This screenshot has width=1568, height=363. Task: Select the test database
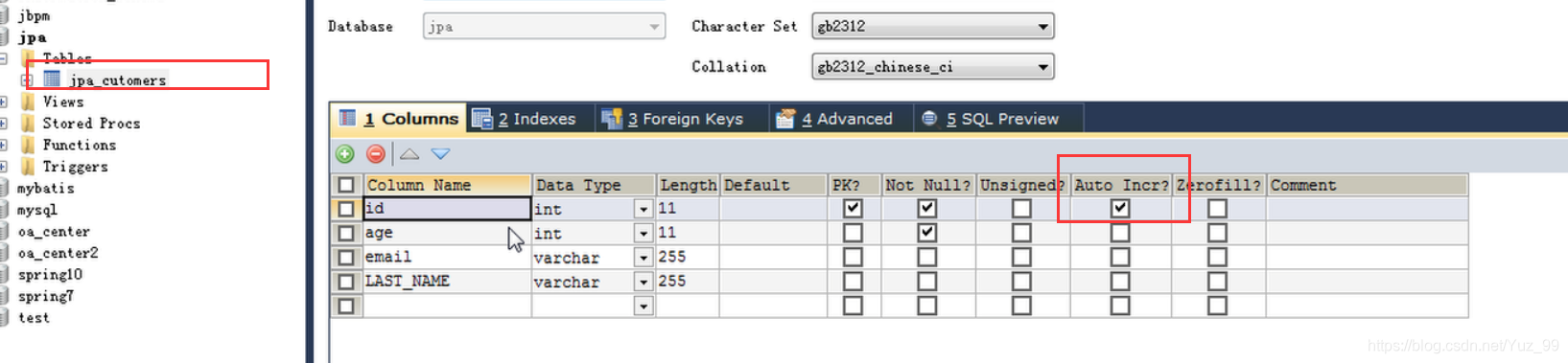pos(34,318)
